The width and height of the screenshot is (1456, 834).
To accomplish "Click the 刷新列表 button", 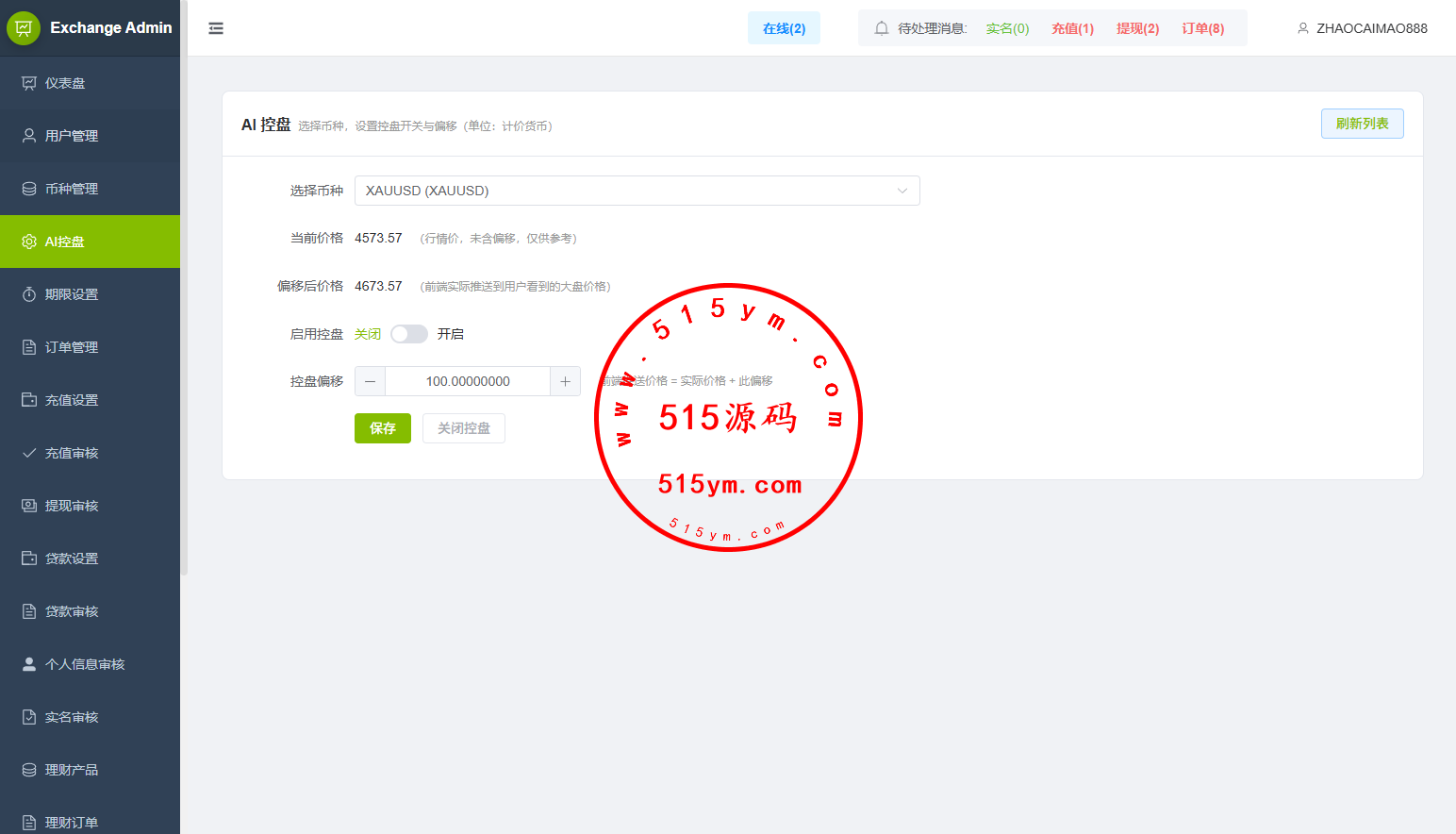I will (1362, 124).
